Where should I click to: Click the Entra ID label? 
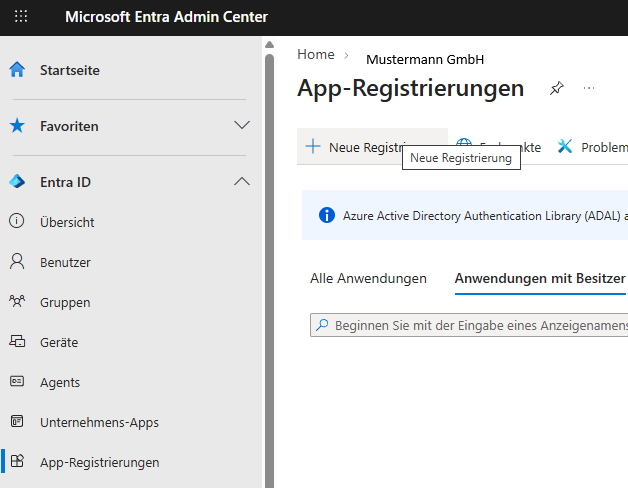pos(65,182)
